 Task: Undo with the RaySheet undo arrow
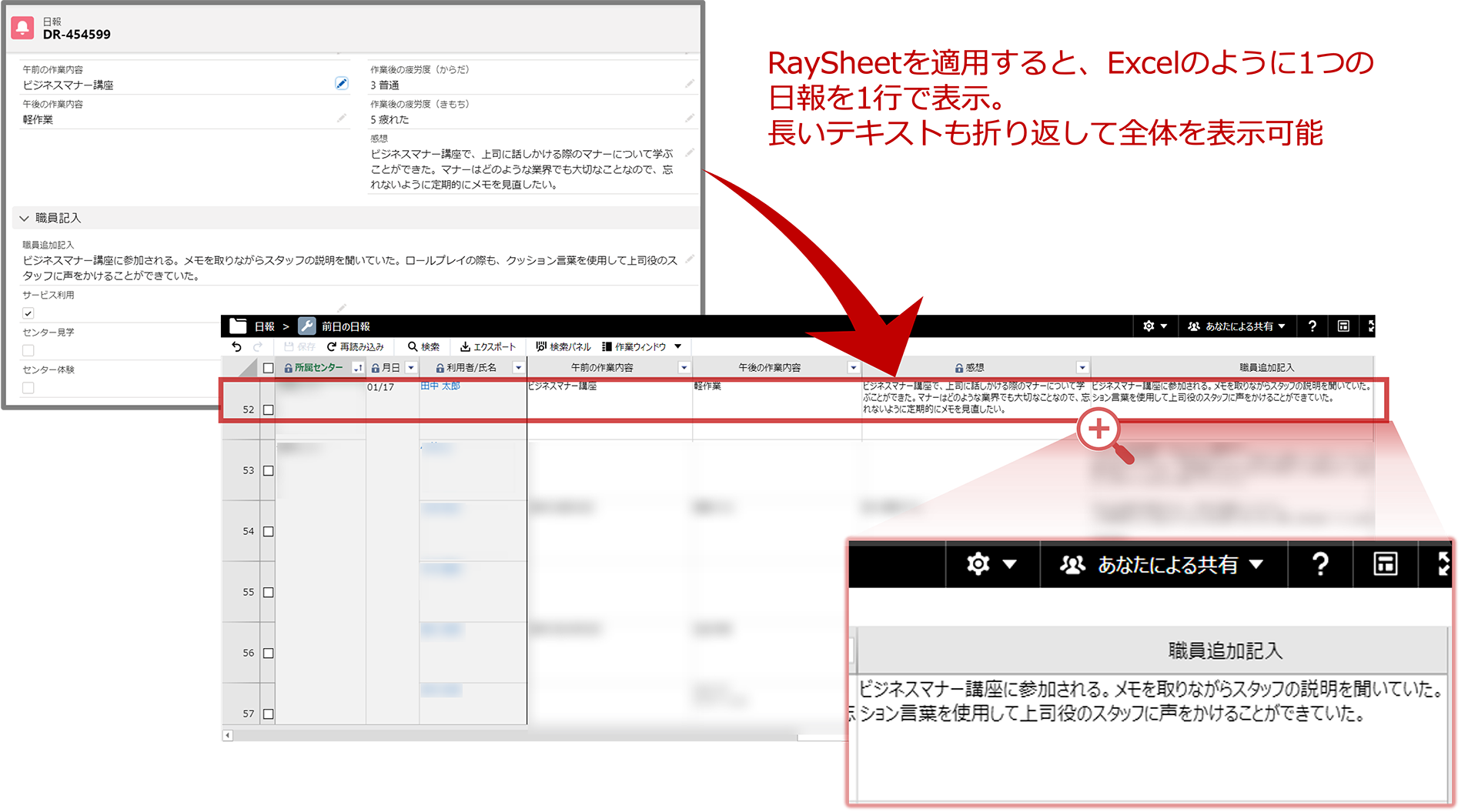pos(237,347)
